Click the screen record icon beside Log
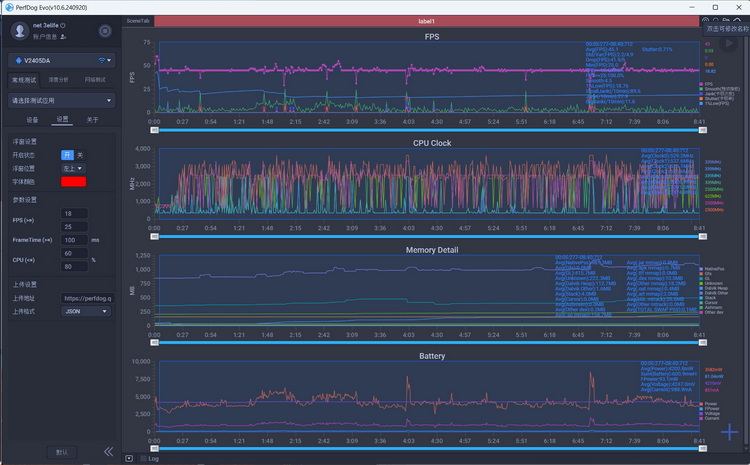 pyautogui.click(x=129, y=458)
